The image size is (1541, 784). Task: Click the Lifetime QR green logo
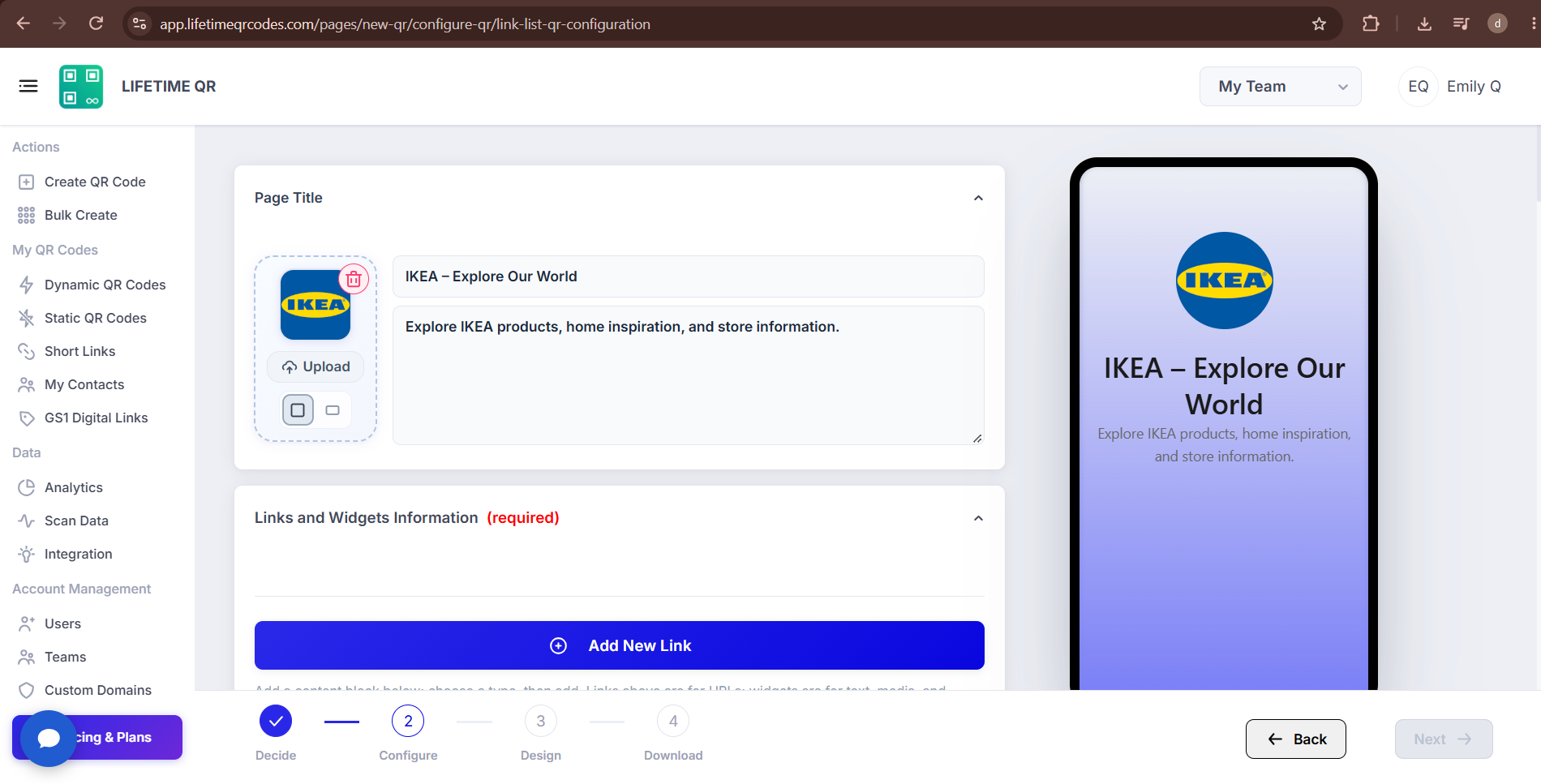(x=81, y=86)
